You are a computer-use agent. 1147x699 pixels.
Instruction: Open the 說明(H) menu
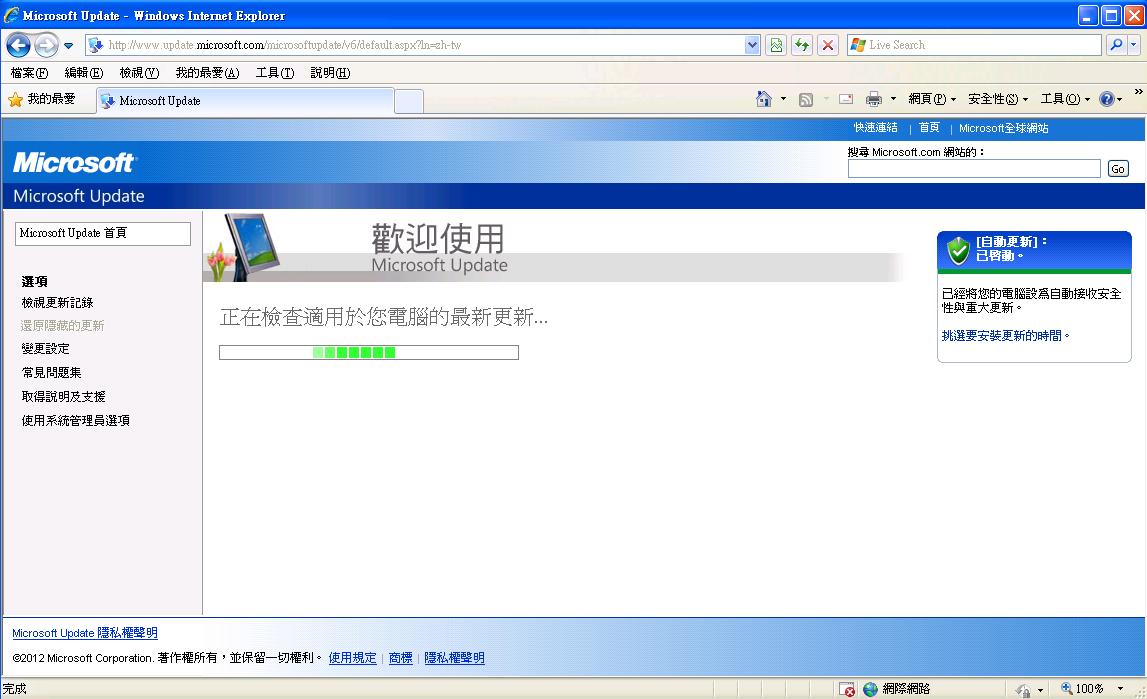[330, 72]
